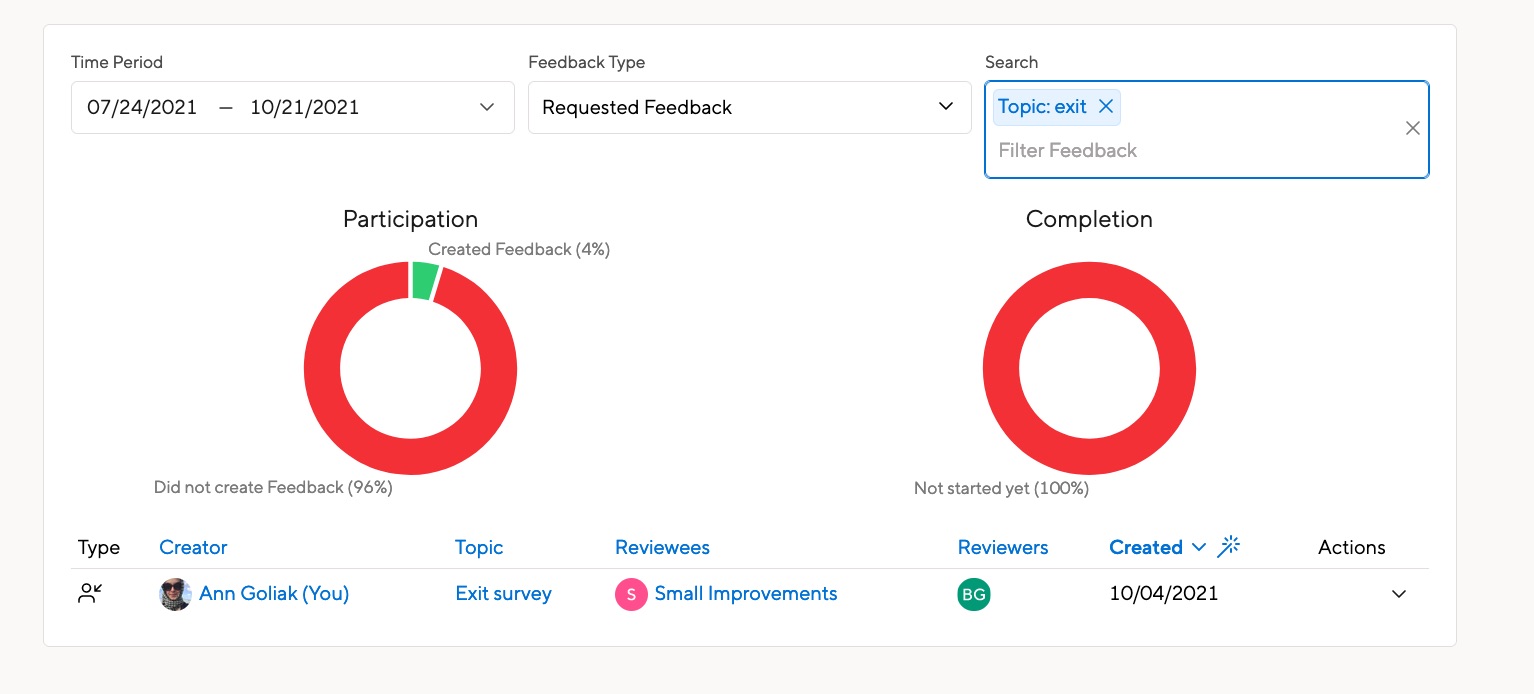Click the sort chevron next to Created
The image size is (1534, 694).
1198,547
